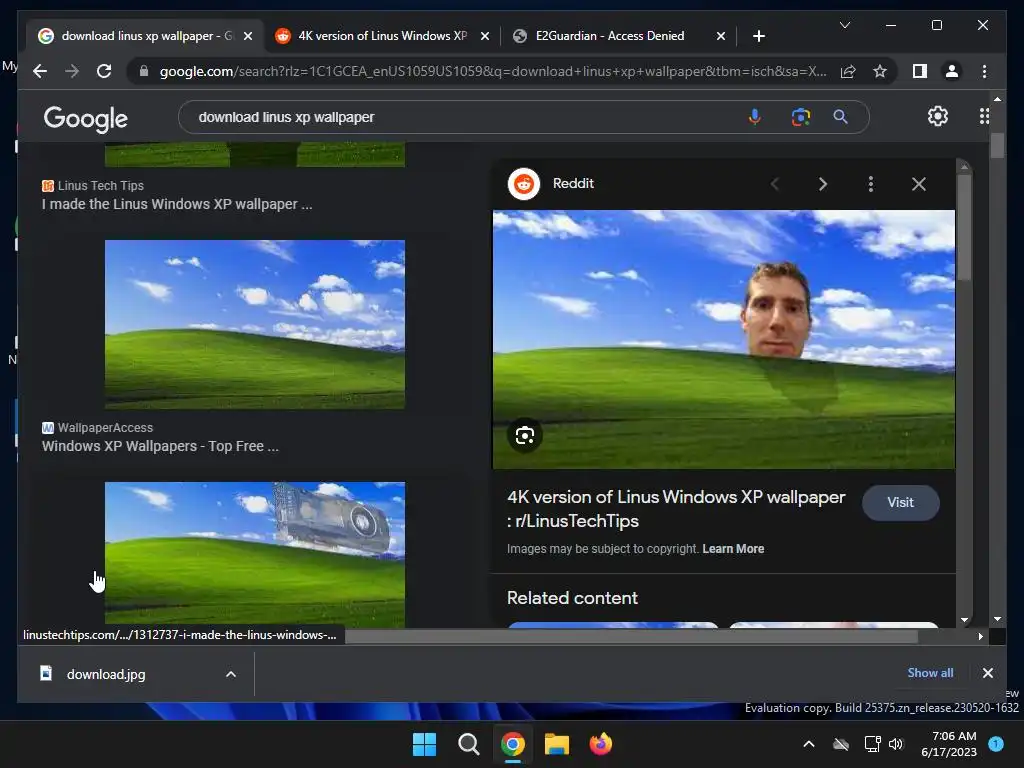Open Windows taskbar search
The image size is (1024, 768).
pyautogui.click(x=468, y=744)
